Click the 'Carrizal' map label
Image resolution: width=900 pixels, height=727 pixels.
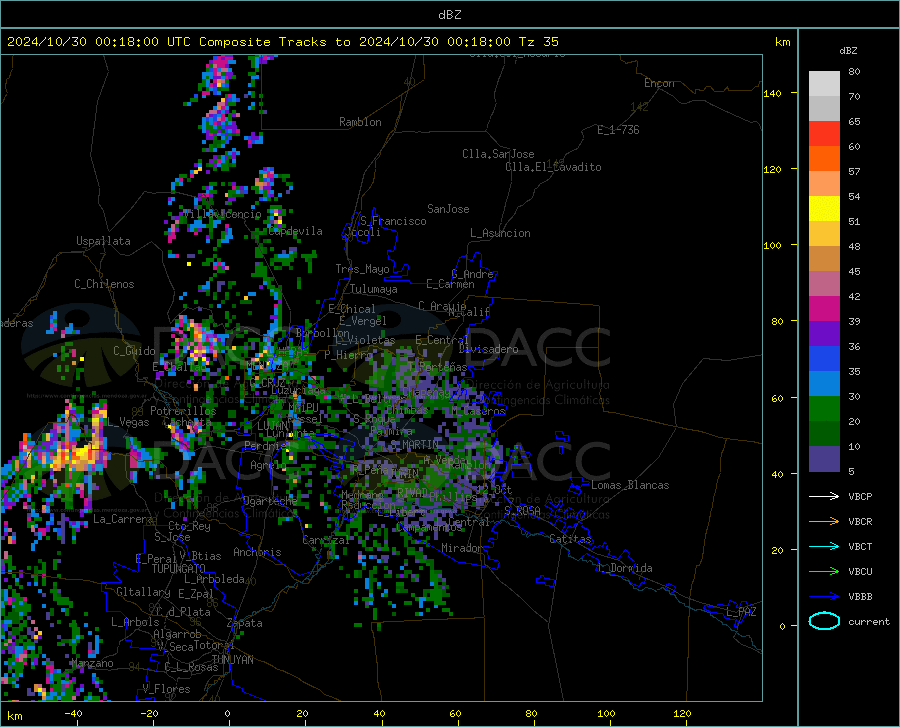(326, 540)
